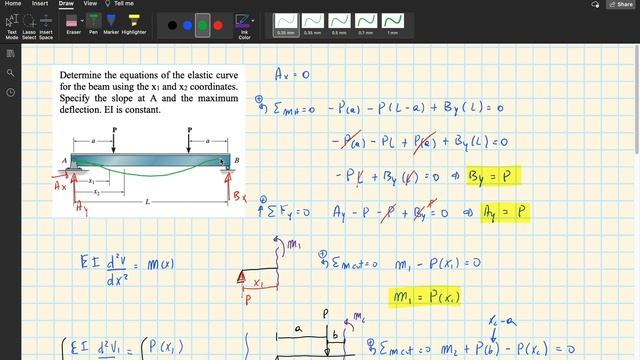Click the Tell me search box
This screenshot has width=640, height=360.
click(x=120, y=3)
